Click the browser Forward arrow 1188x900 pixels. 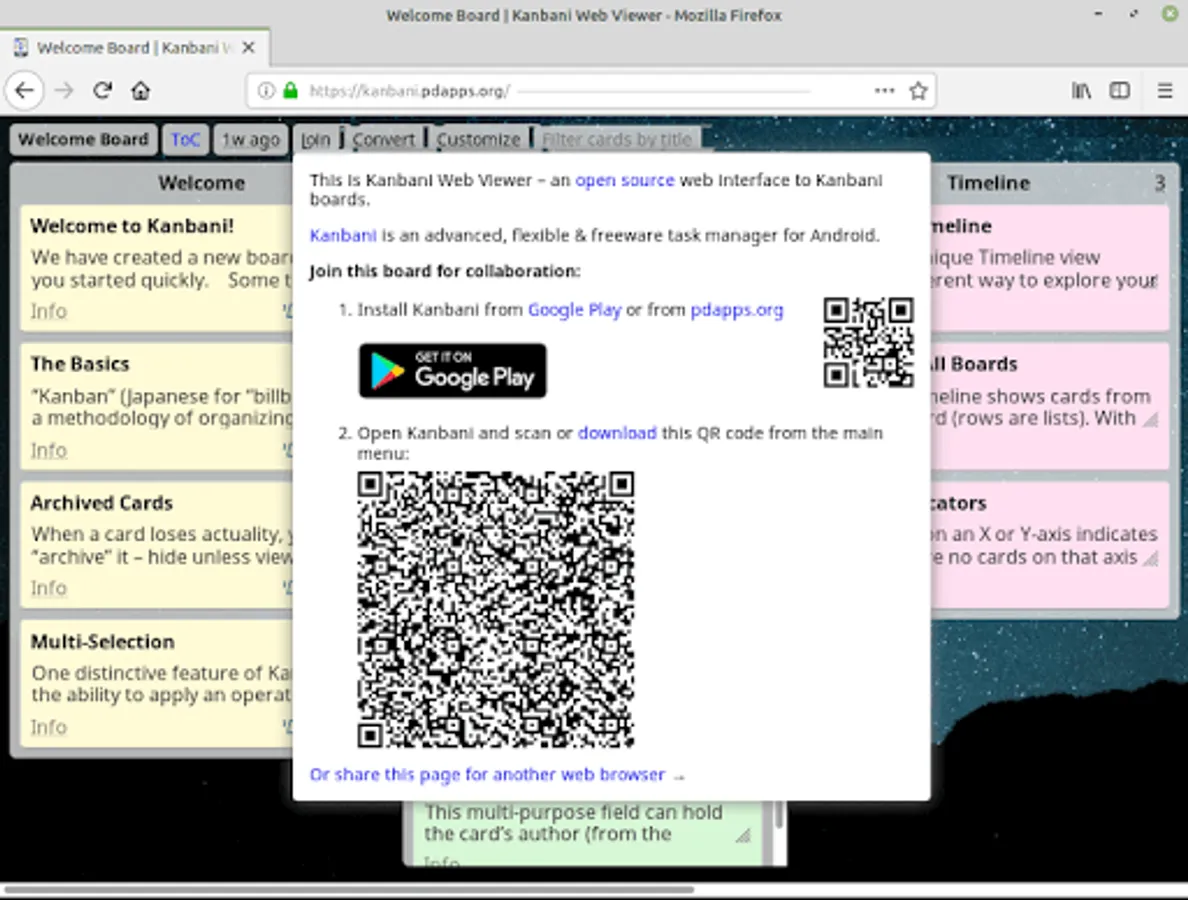[64, 91]
